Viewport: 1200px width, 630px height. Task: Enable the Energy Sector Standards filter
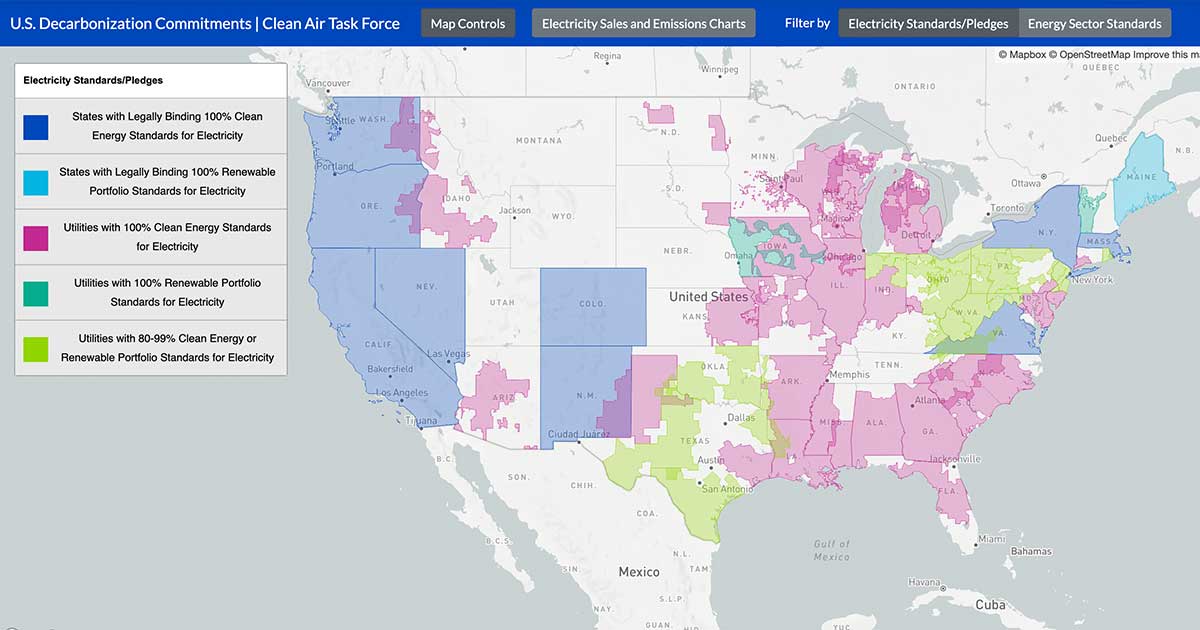[x=1095, y=22]
